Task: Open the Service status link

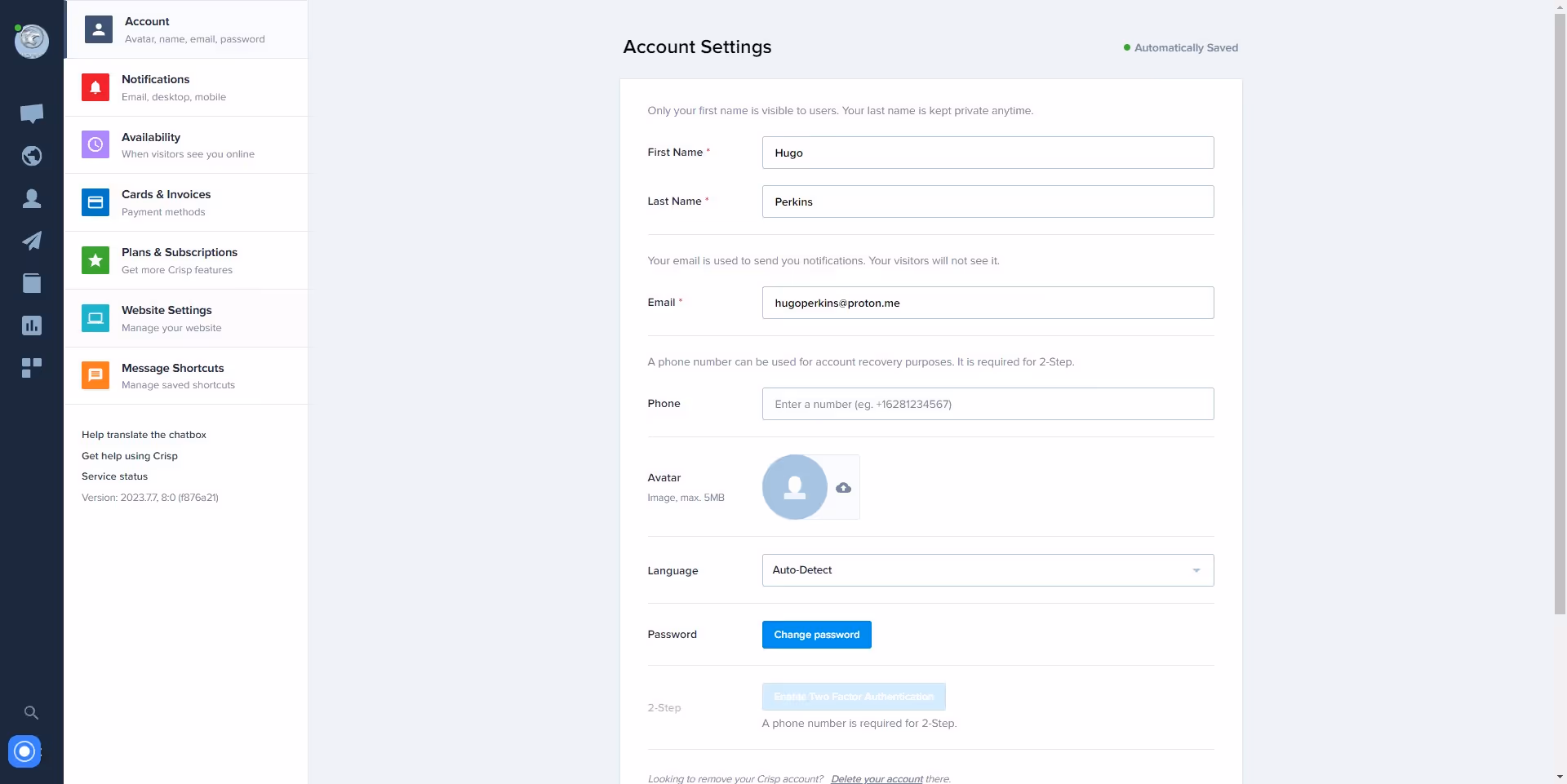Action: point(114,476)
